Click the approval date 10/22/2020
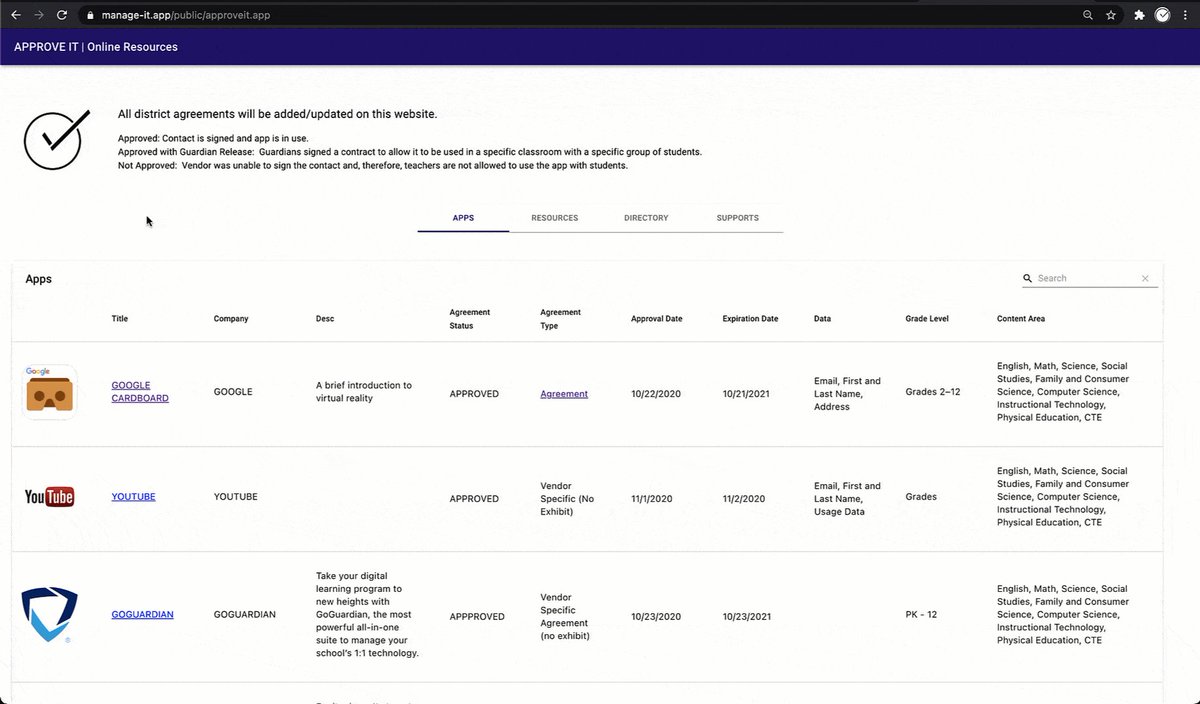Image resolution: width=1200 pixels, height=704 pixels. (656, 394)
